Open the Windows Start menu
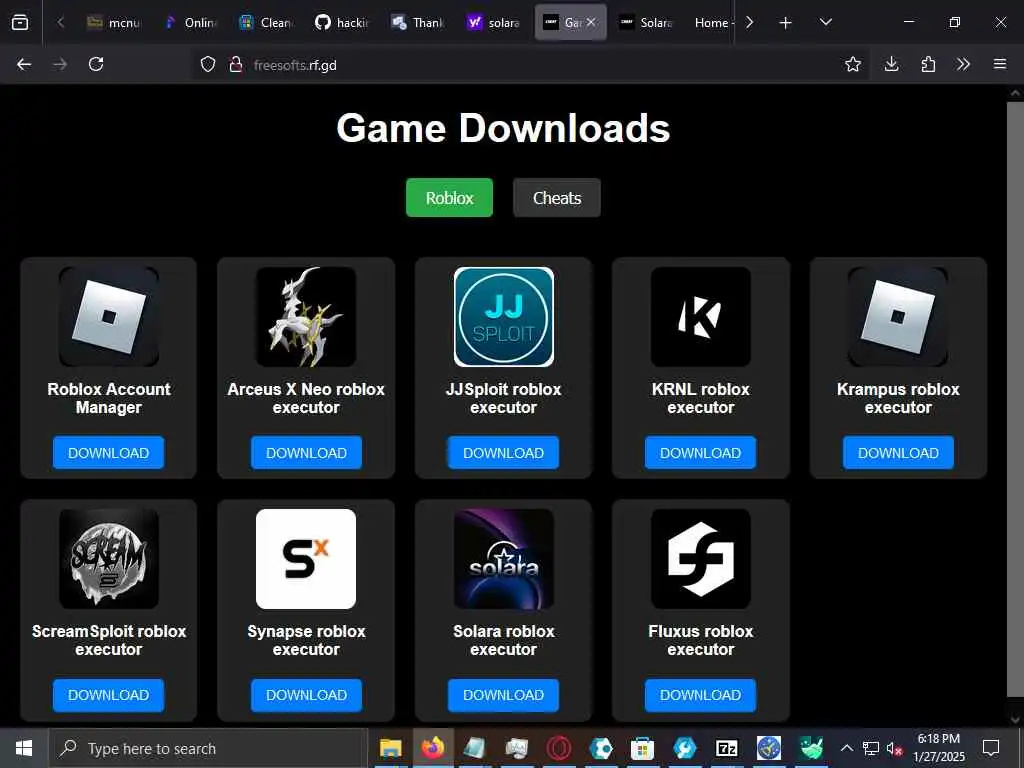 [24, 748]
